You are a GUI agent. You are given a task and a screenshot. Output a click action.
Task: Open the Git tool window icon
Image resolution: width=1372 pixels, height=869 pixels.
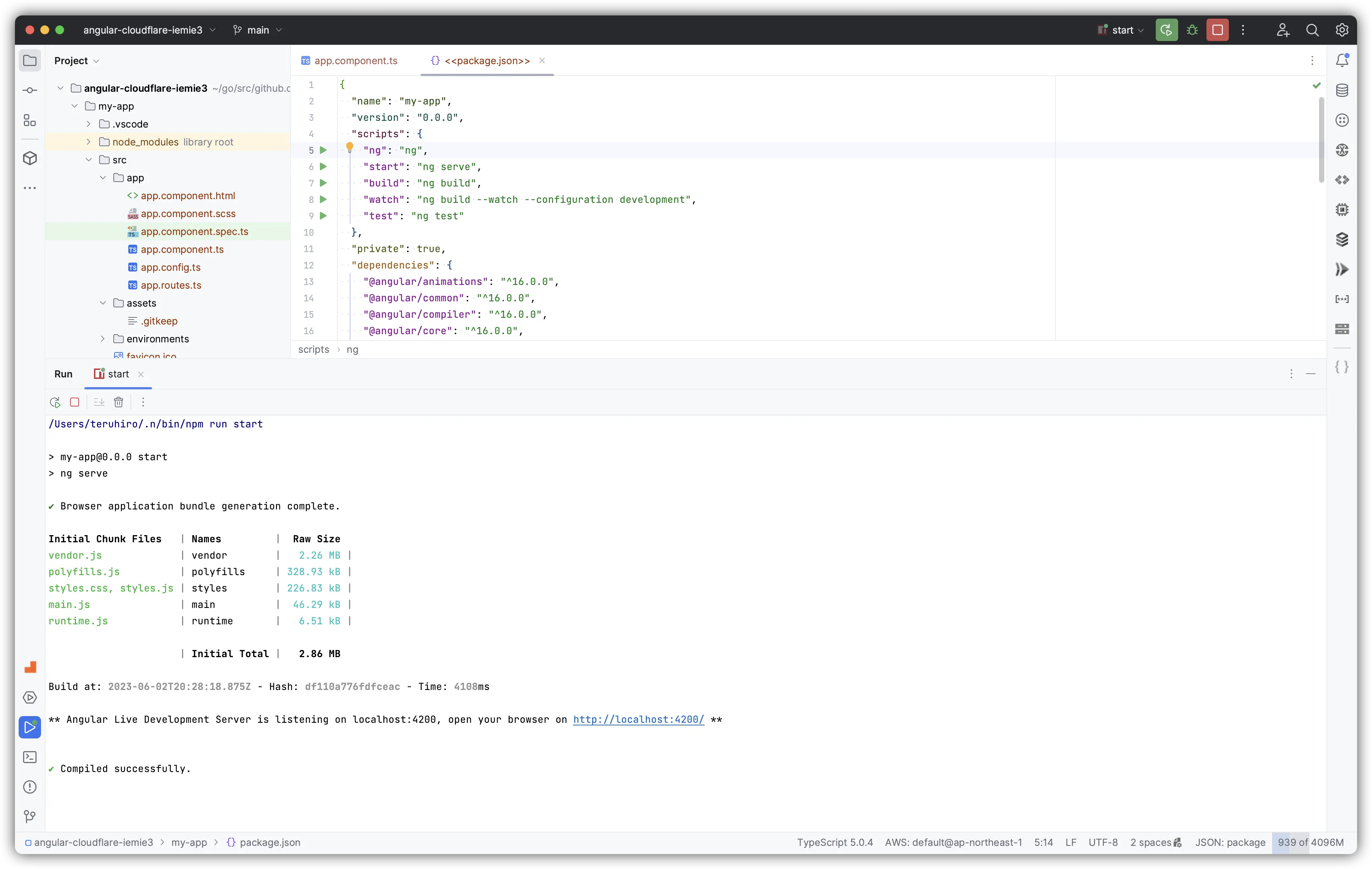(x=29, y=816)
